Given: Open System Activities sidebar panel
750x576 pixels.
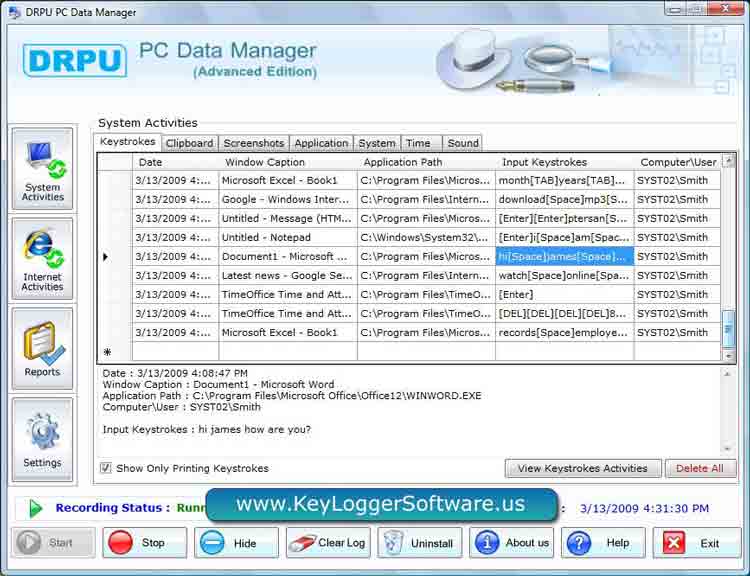Looking at the screenshot, I should pyautogui.click(x=43, y=169).
